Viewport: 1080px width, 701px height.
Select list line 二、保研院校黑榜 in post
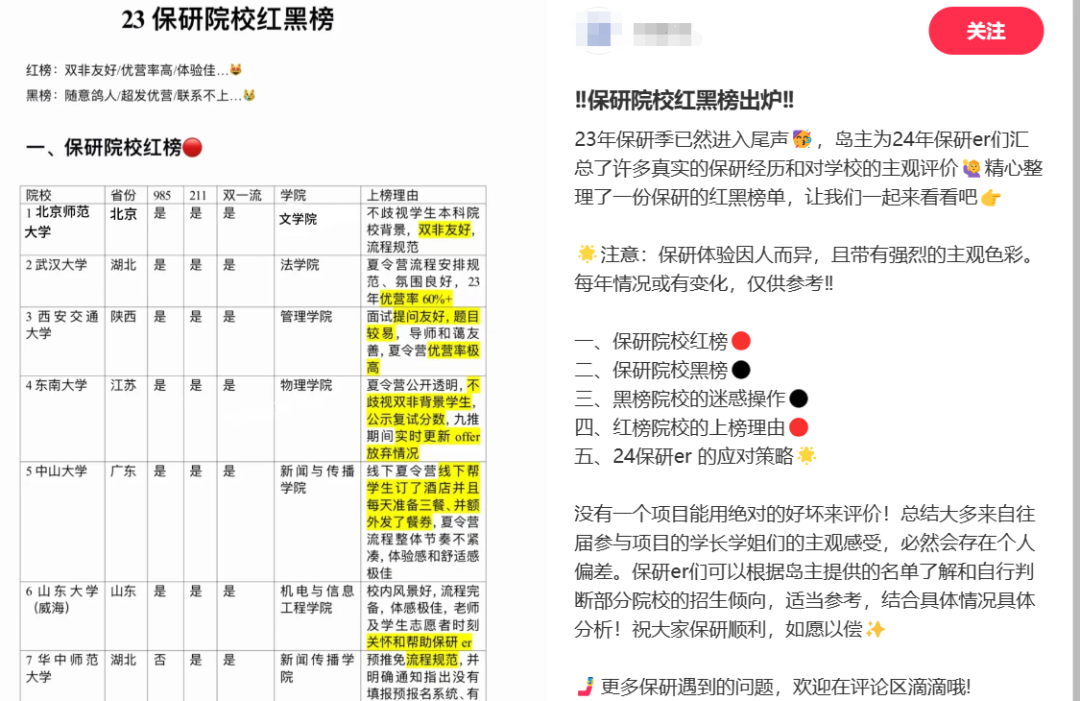662,370
